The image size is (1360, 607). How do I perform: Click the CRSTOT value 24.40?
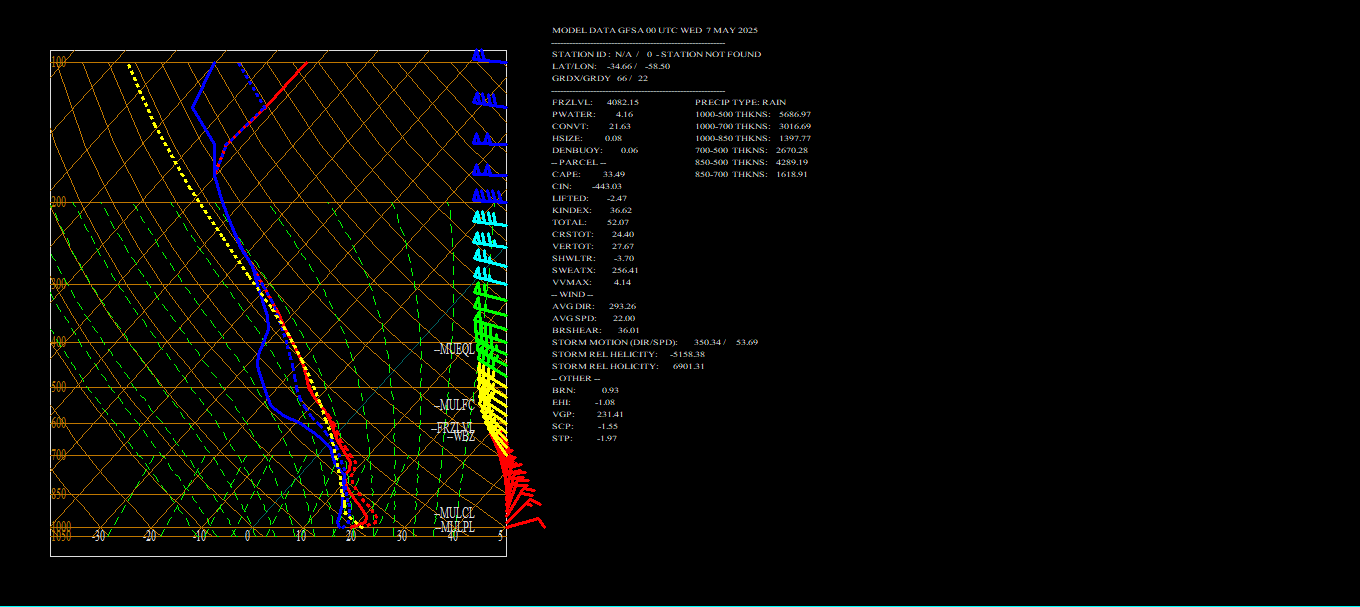(x=623, y=234)
